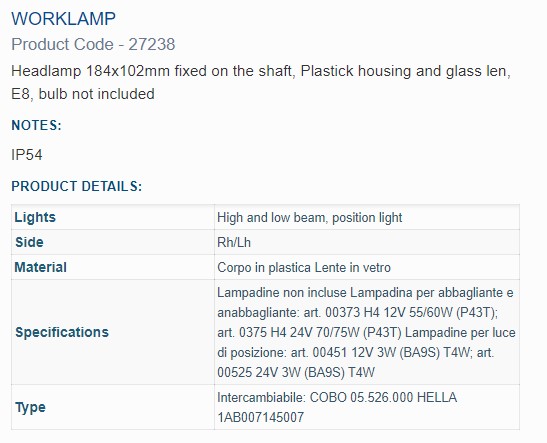Click the Lights row label
Screen dimensions: 547x443
35,217
